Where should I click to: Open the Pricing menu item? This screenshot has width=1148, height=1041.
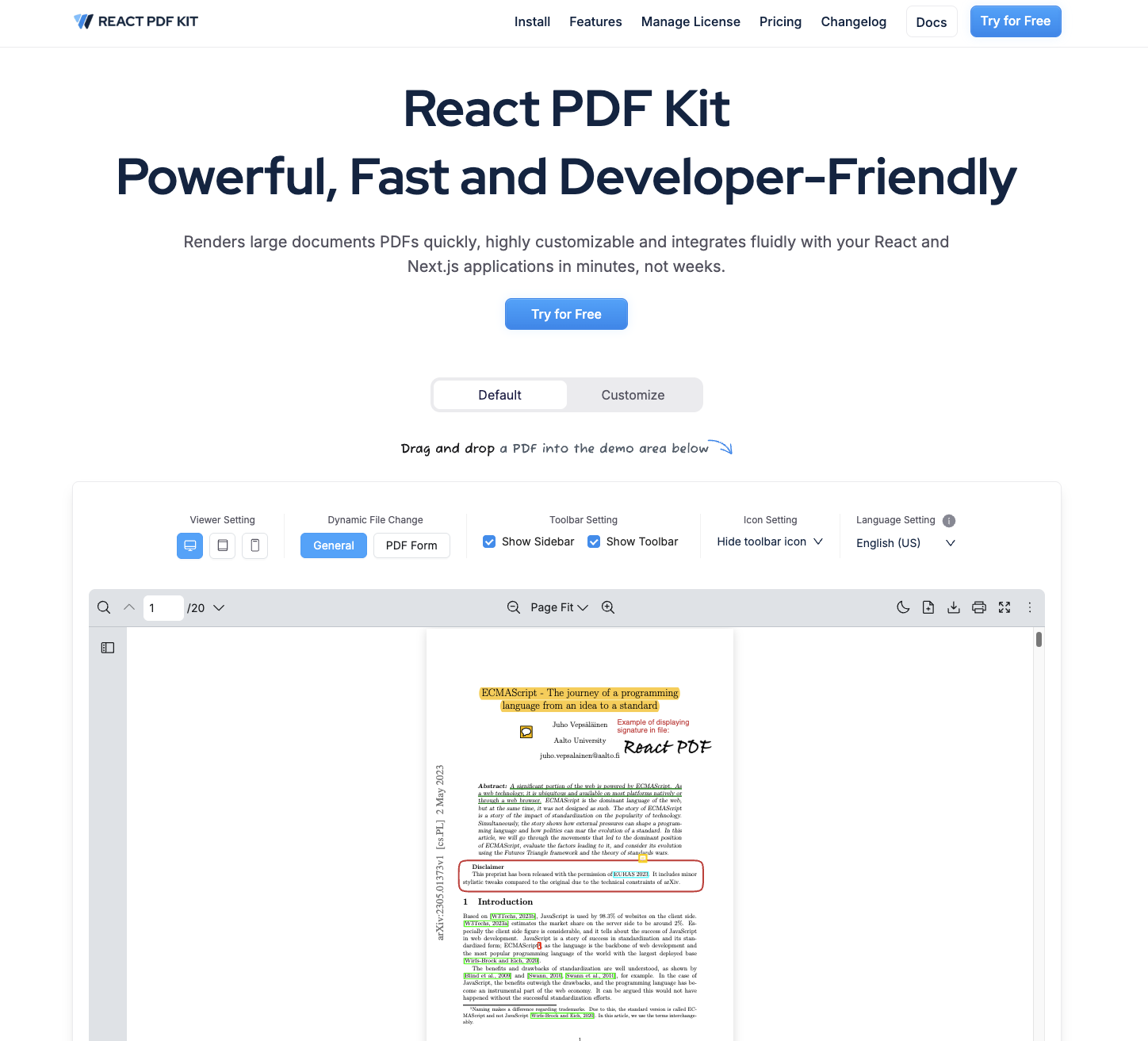click(780, 21)
